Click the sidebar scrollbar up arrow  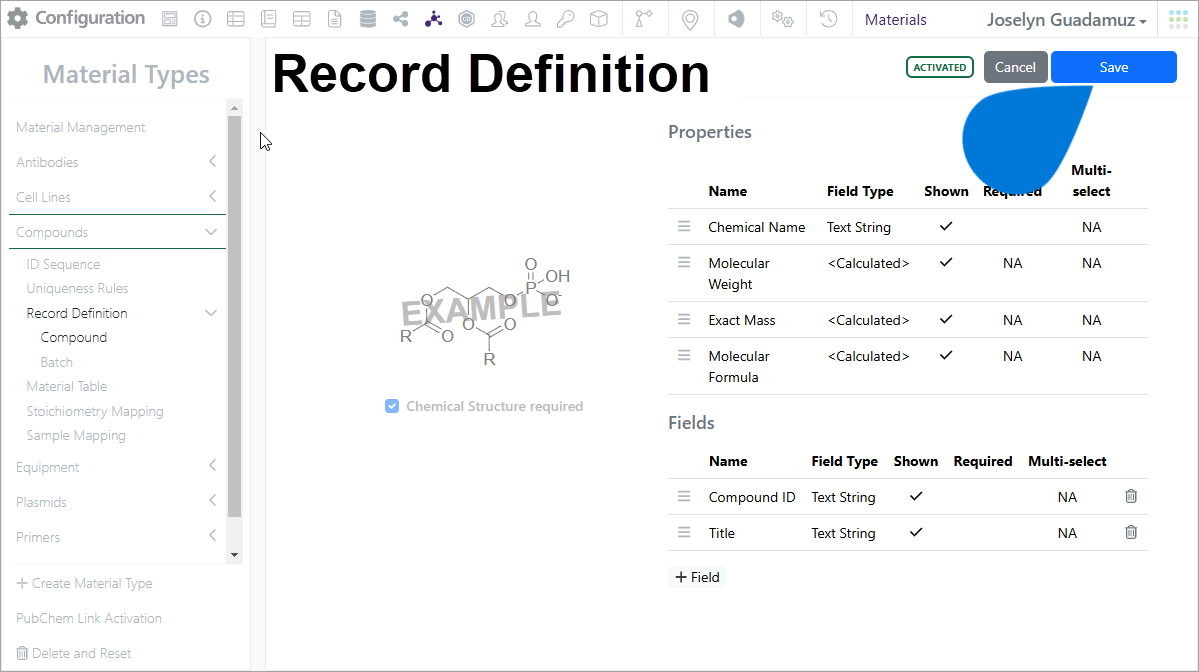pos(235,108)
